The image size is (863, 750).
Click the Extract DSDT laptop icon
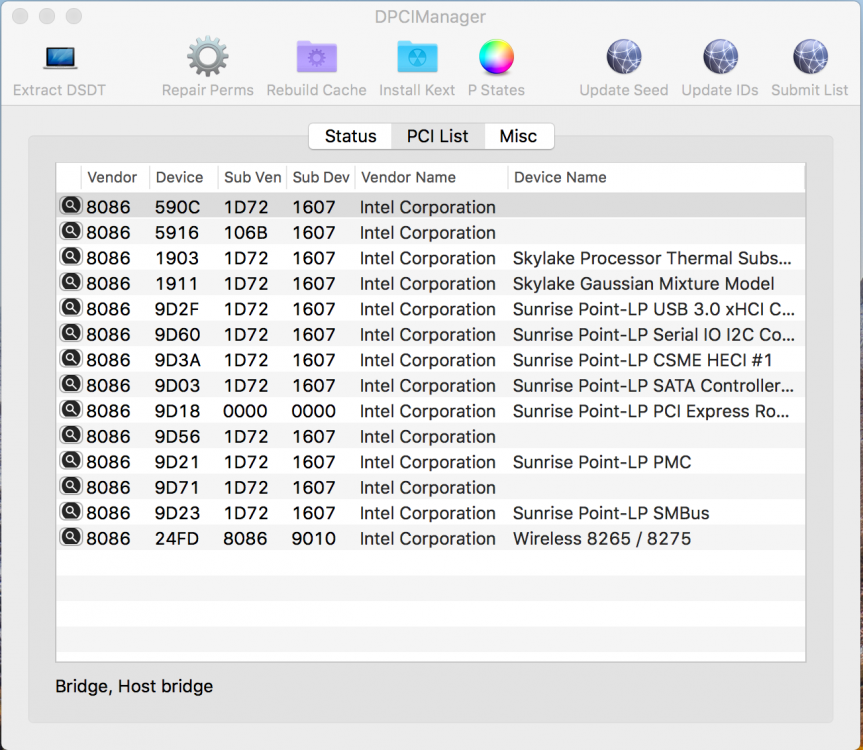60,58
